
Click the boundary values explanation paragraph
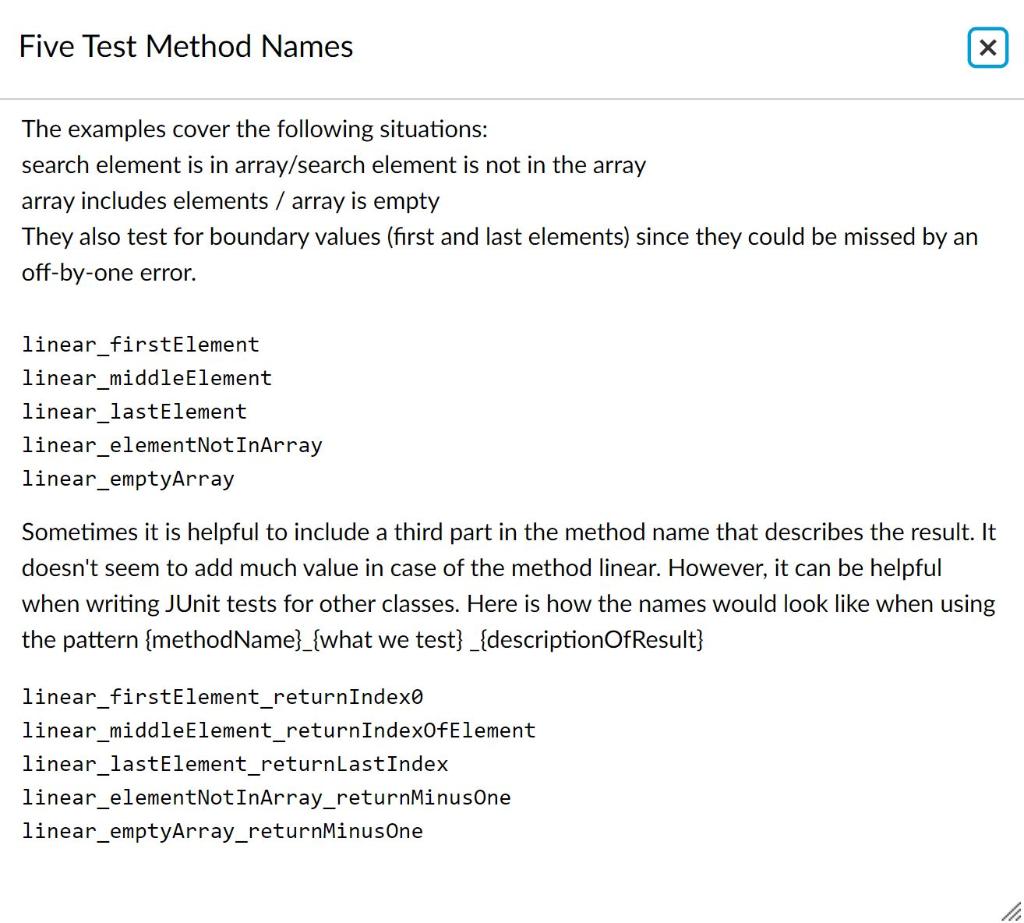(x=500, y=237)
